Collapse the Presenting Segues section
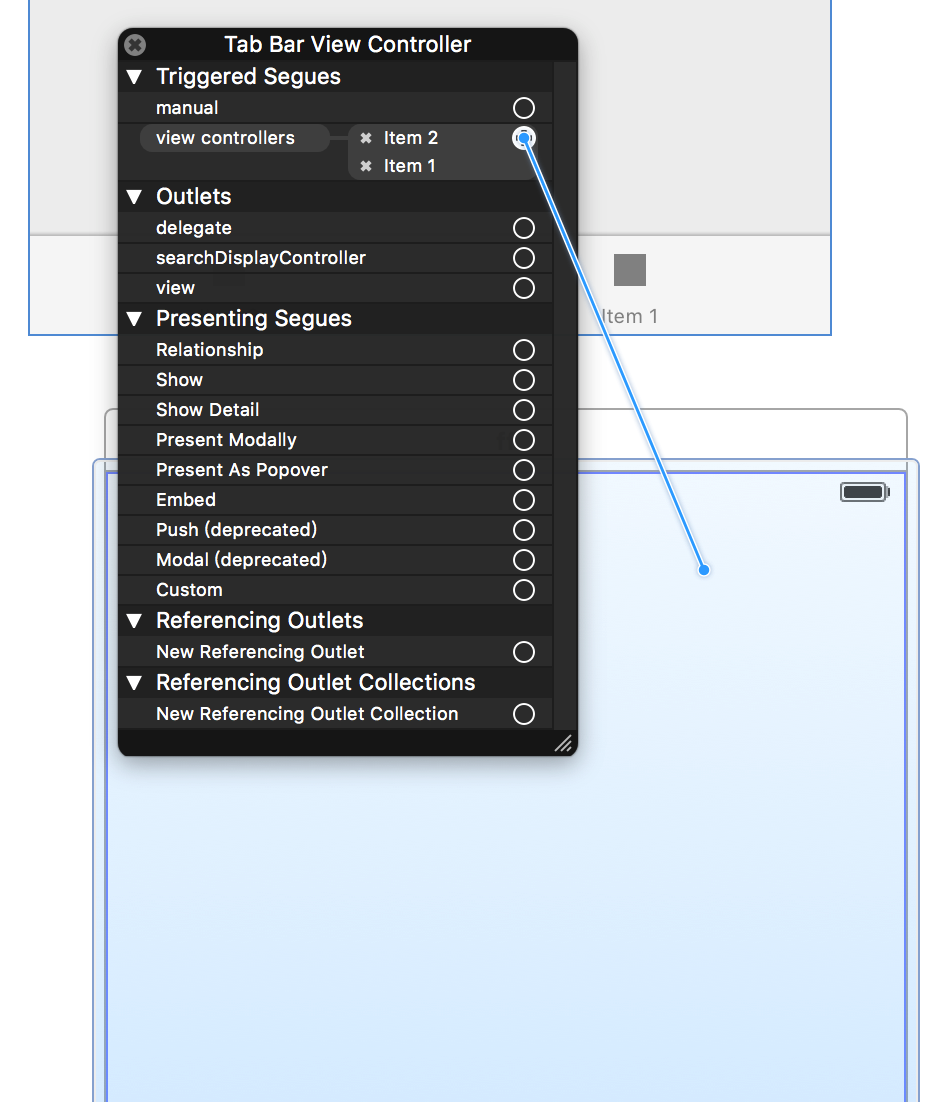 click(x=135, y=319)
